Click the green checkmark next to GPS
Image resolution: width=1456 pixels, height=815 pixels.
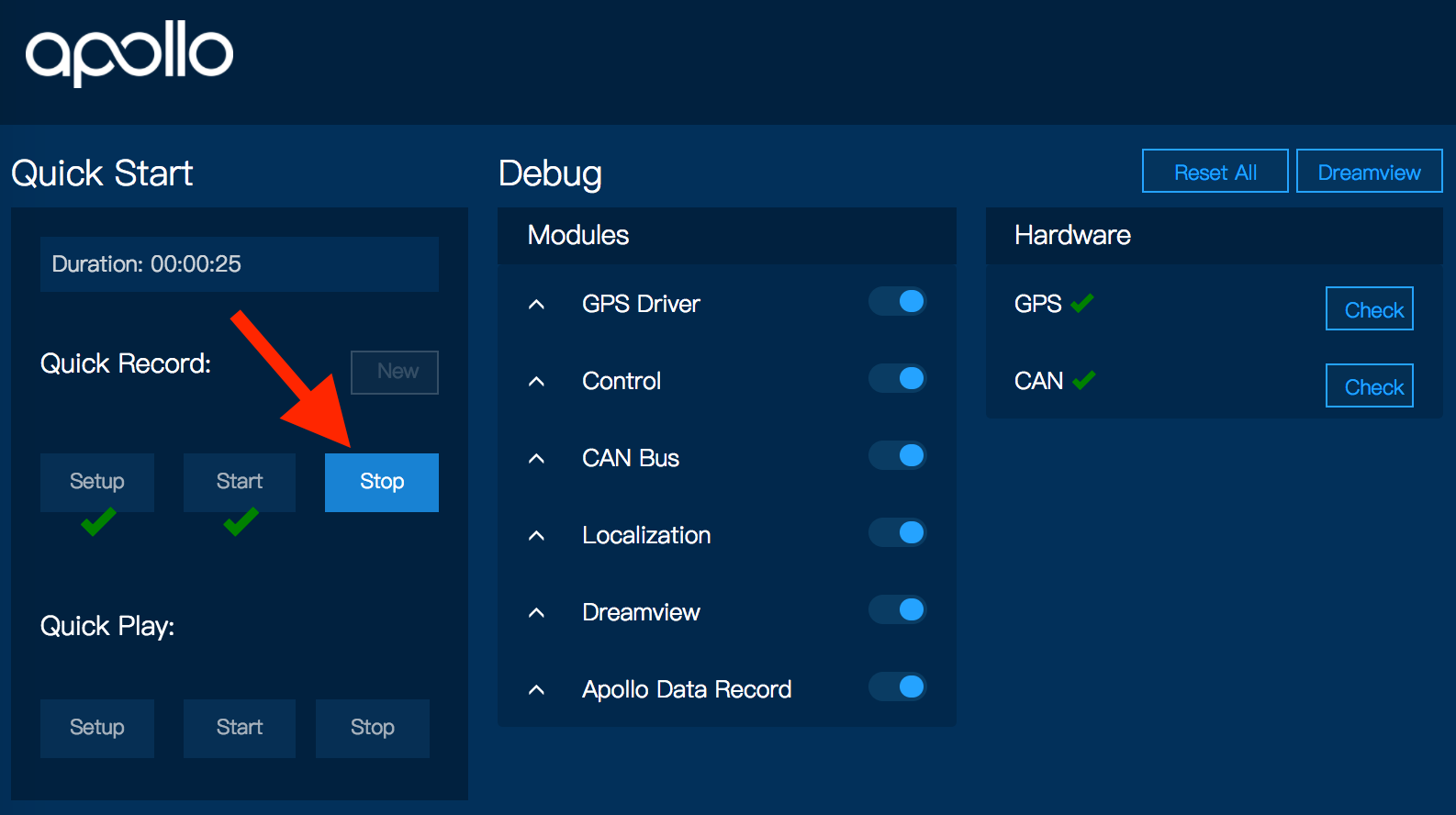tap(1082, 303)
